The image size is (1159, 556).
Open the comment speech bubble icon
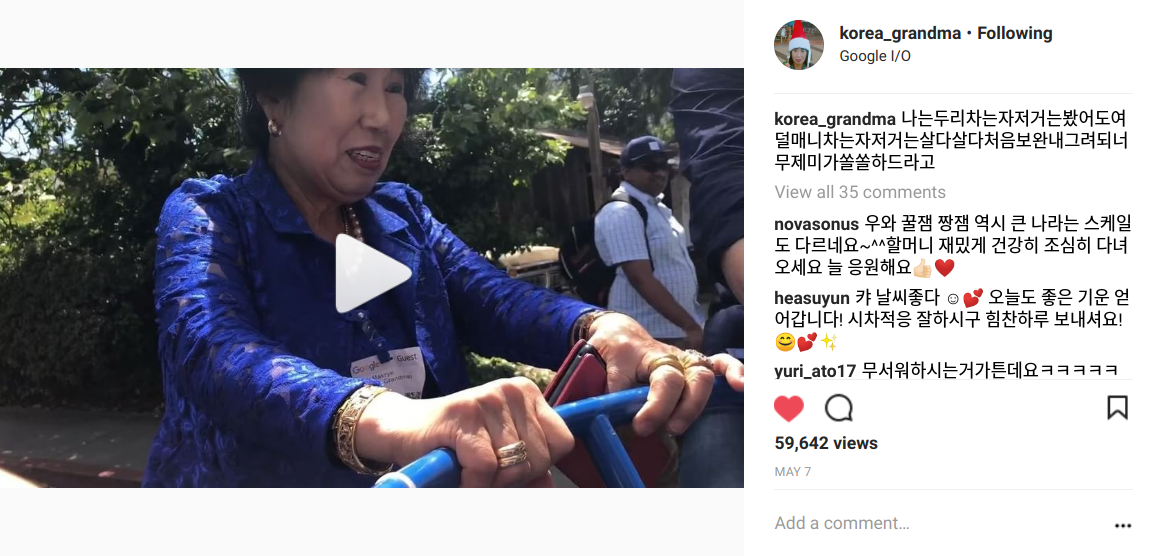[x=838, y=408]
